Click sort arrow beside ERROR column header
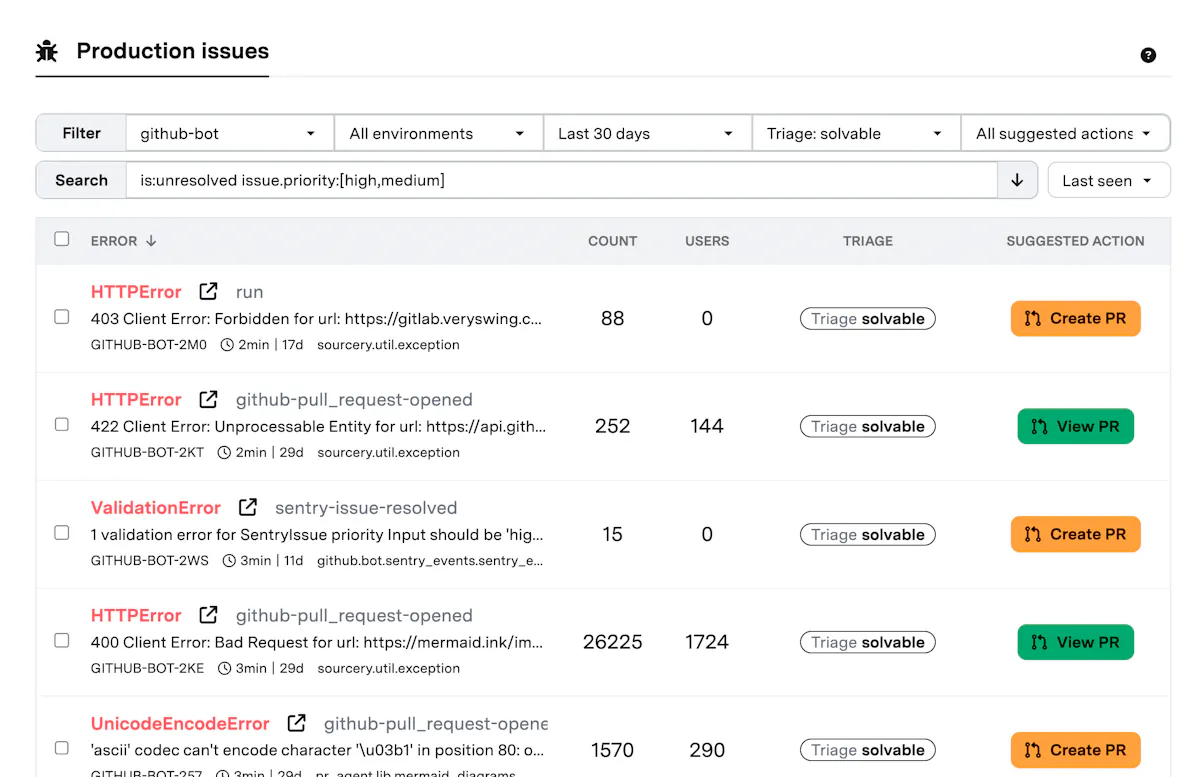Image resolution: width=1200 pixels, height=777 pixels. 151,241
